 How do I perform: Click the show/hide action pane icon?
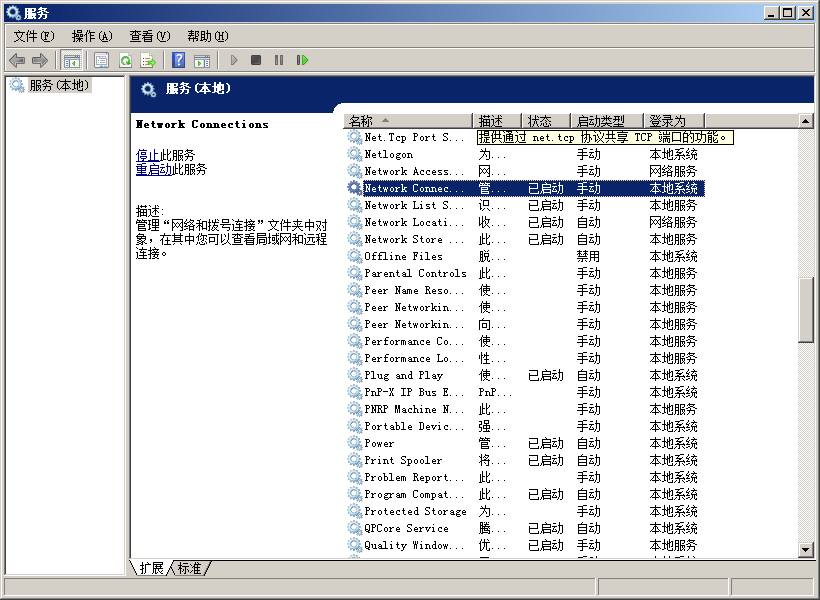click(203, 60)
